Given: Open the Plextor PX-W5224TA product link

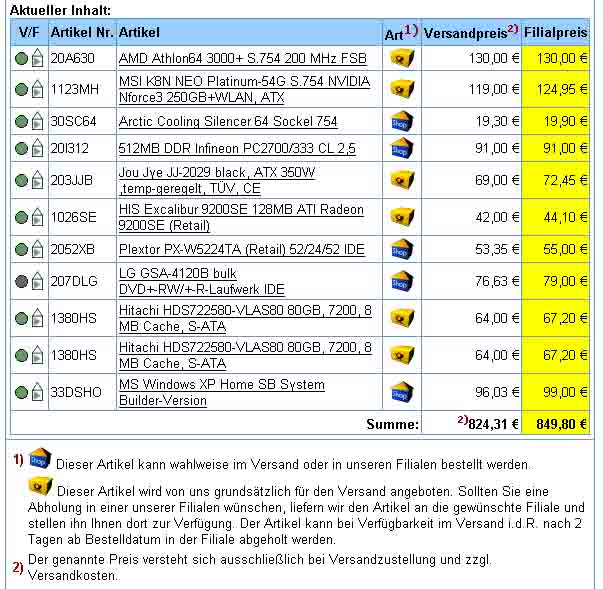Looking at the screenshot, I should (241, 248).
